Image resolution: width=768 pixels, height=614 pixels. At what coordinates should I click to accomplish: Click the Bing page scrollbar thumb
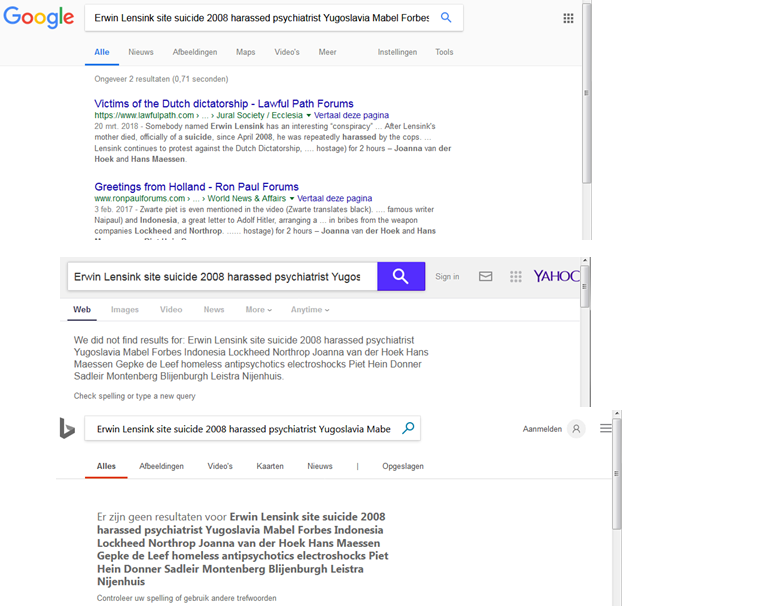pos(617,473)
